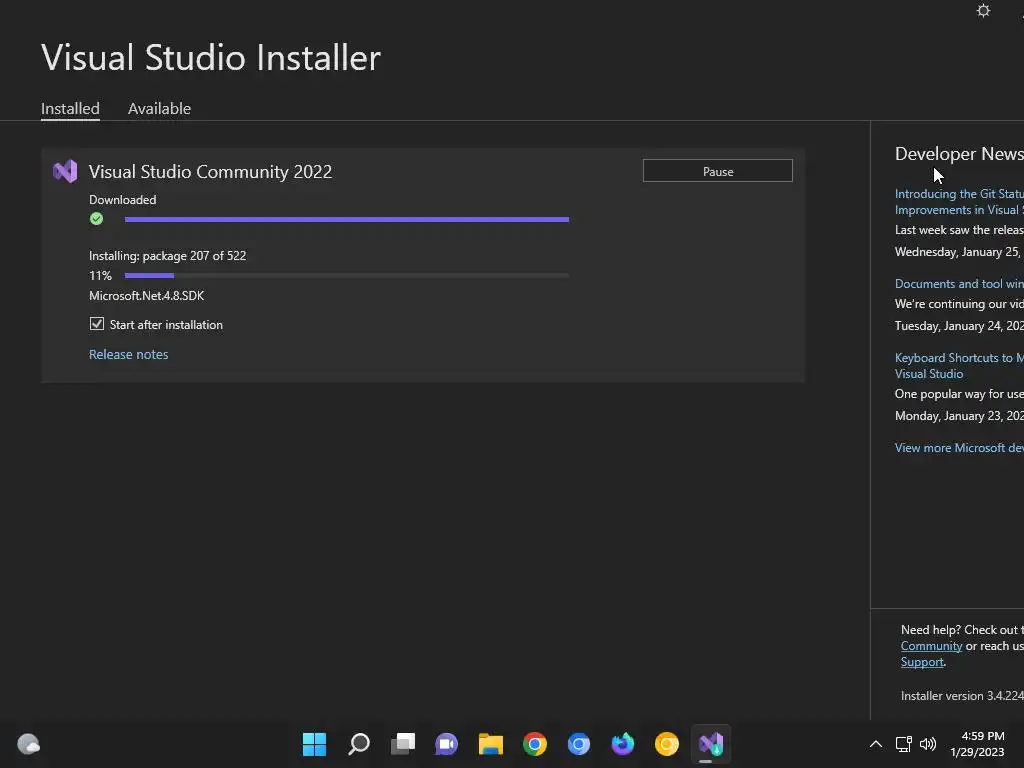
Task: Uncheck Start after installation
Action: pyautogui.click(x=97, y=324)
